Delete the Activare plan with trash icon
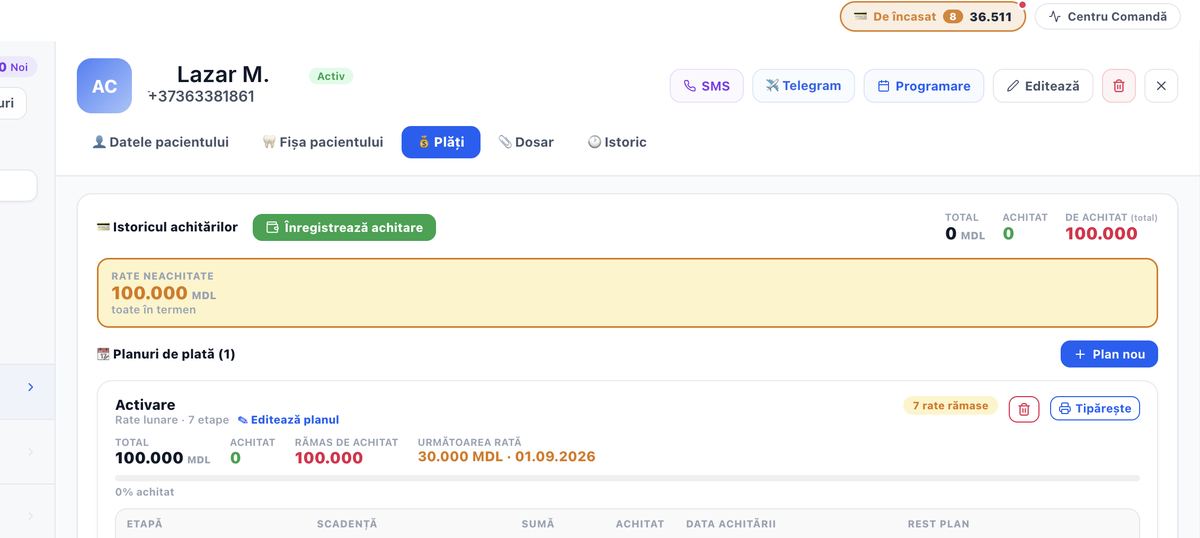Screen dimensions: 1200x538 point(1024,408)
